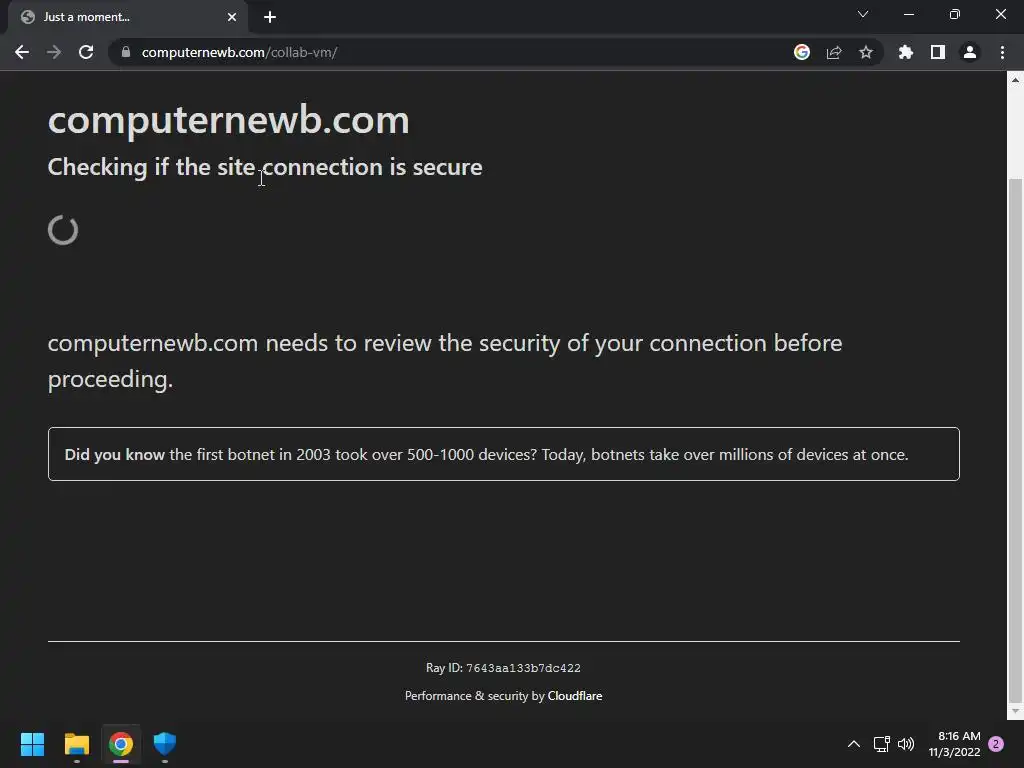Click the Ray ID value 7643aa133b7dc422
Image resolution: width=1024 pixels, height=768 pixels.
[523, 668]
